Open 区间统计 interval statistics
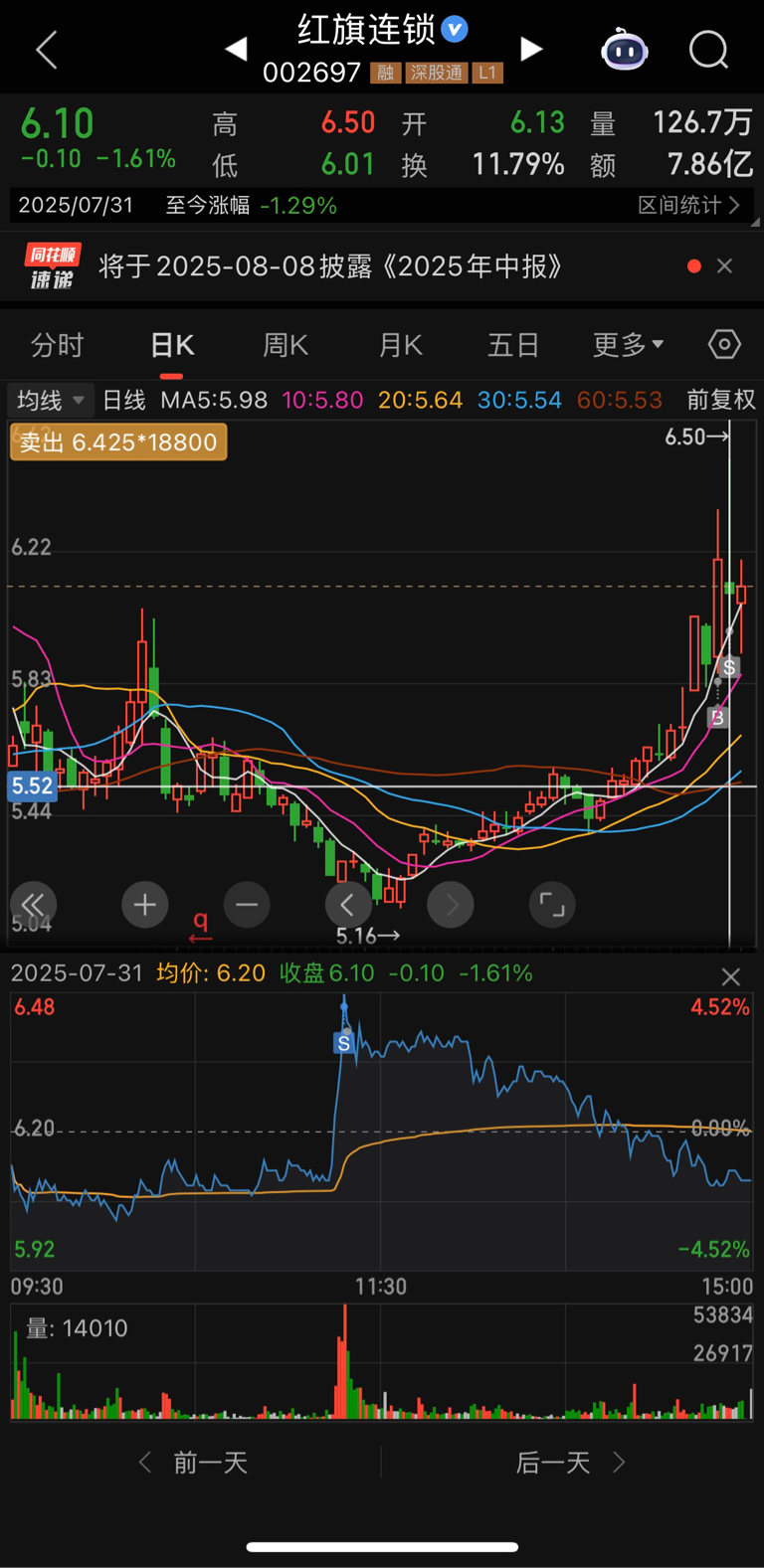 pos(688,205)
